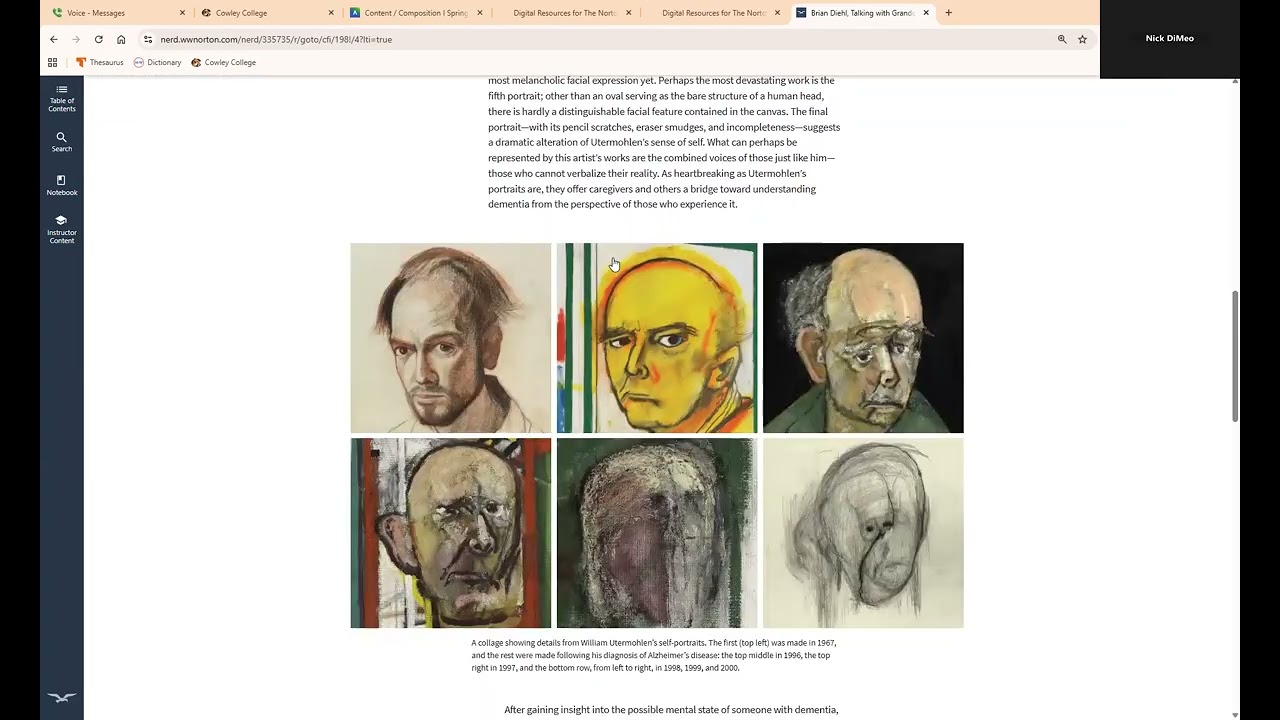The width and height of the screenshot is (1280, 720).
Task: Open the Thesaurus bookmark
Action: (x=100, y=62)
